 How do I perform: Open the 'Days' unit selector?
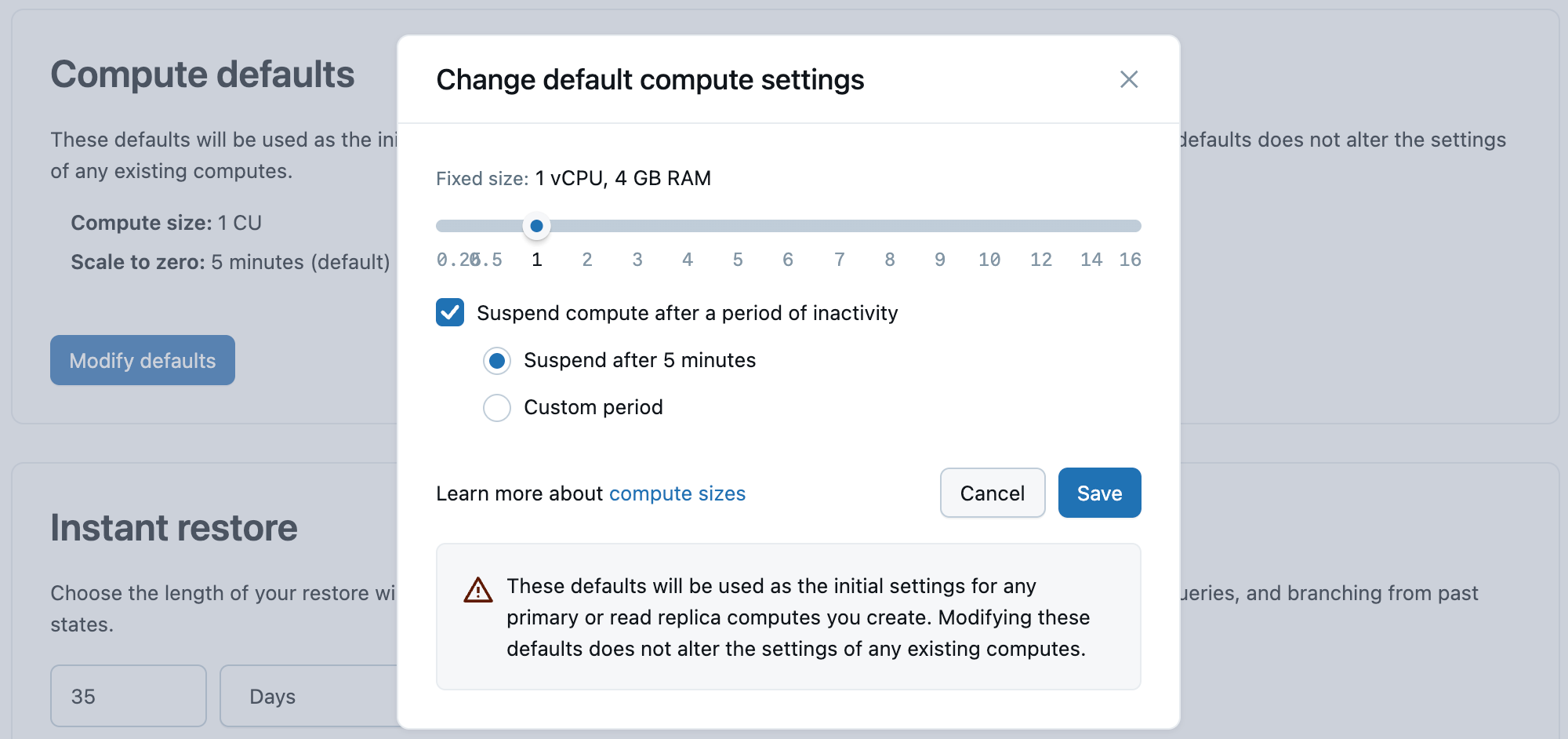tap(314, 696)
